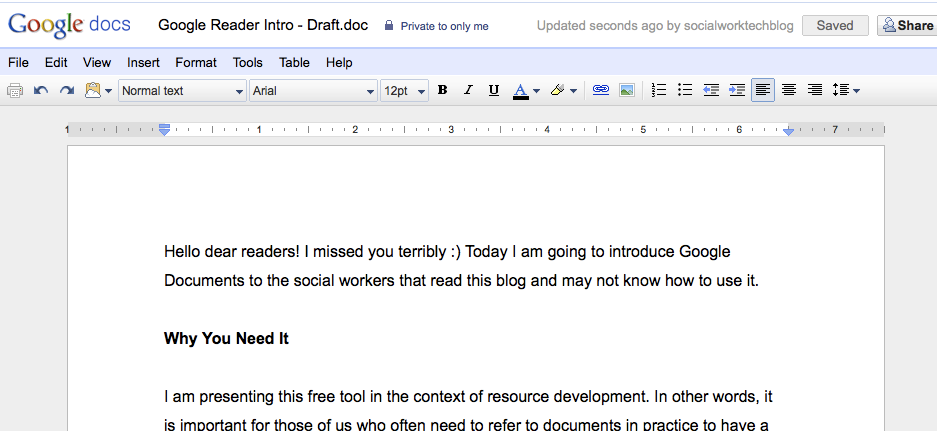Viewport: 937px width, 431px height.
Task: Click the document title Google Reader Intro - Draft.doc
Action: 263,25
